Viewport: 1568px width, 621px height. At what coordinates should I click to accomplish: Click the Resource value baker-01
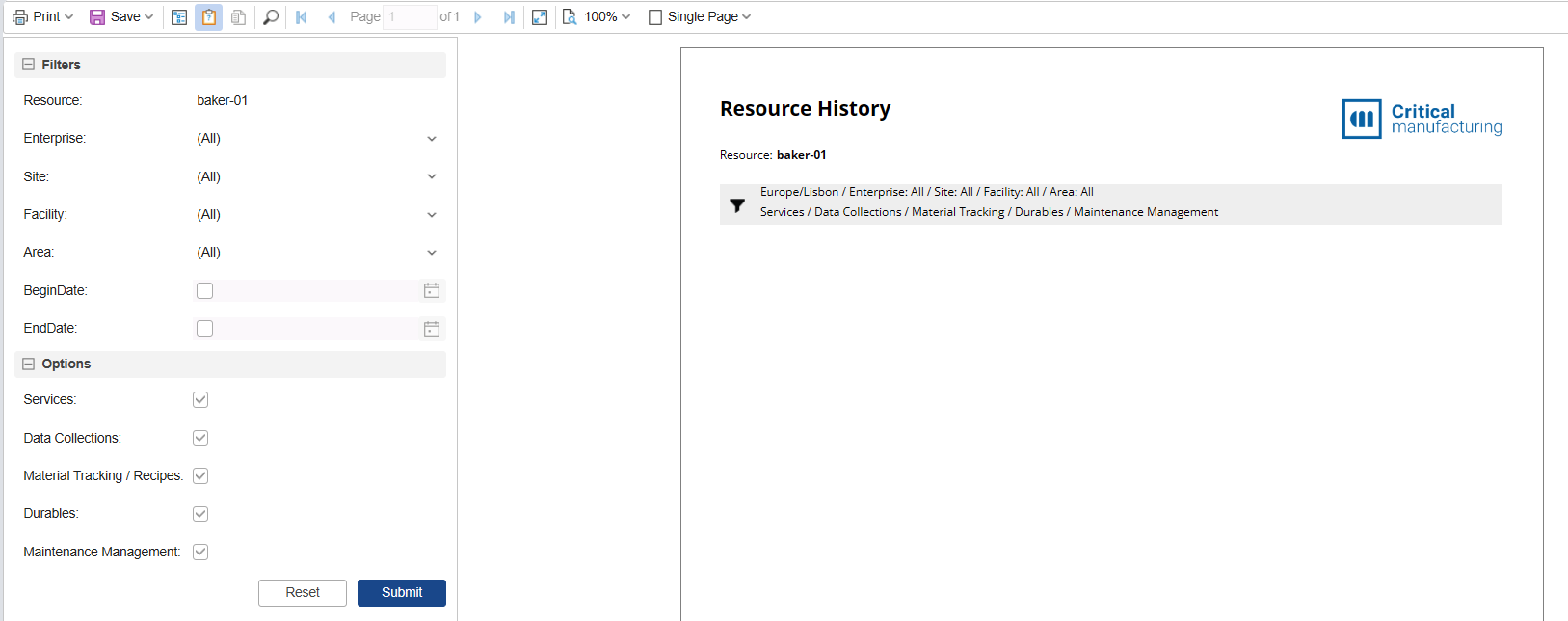click(223, 100)
